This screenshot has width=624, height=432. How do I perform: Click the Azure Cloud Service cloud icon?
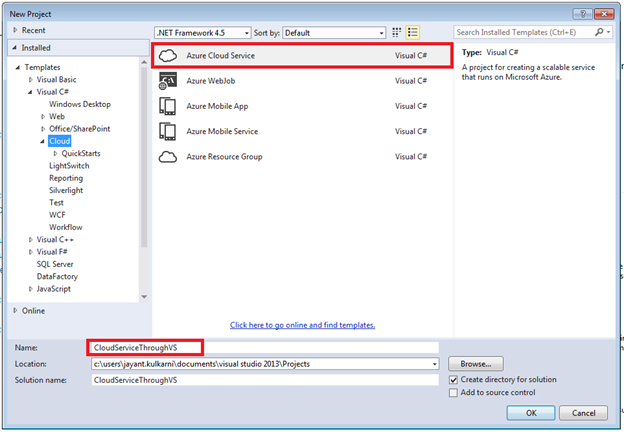click(168, 55)
